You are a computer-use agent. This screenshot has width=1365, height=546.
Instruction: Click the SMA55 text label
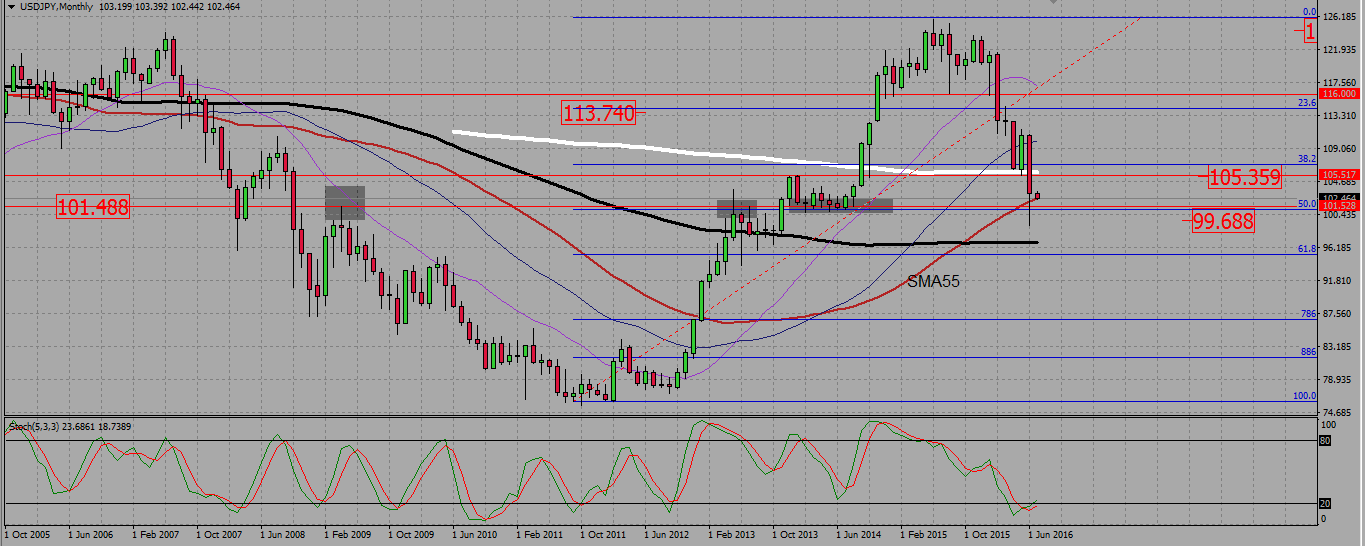click(934, 282)
